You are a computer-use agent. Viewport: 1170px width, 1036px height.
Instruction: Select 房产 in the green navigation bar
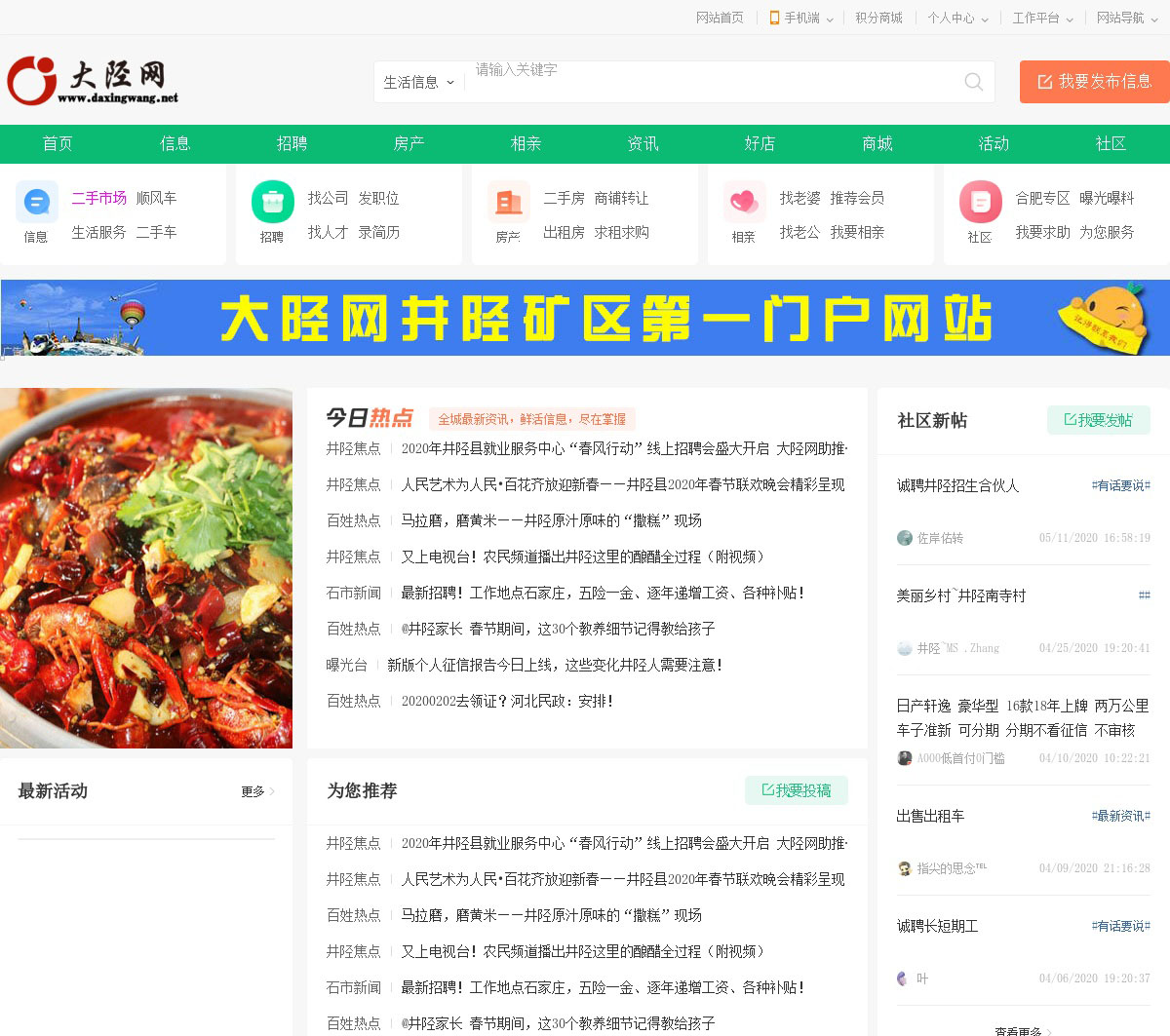[x=409, y=143]
